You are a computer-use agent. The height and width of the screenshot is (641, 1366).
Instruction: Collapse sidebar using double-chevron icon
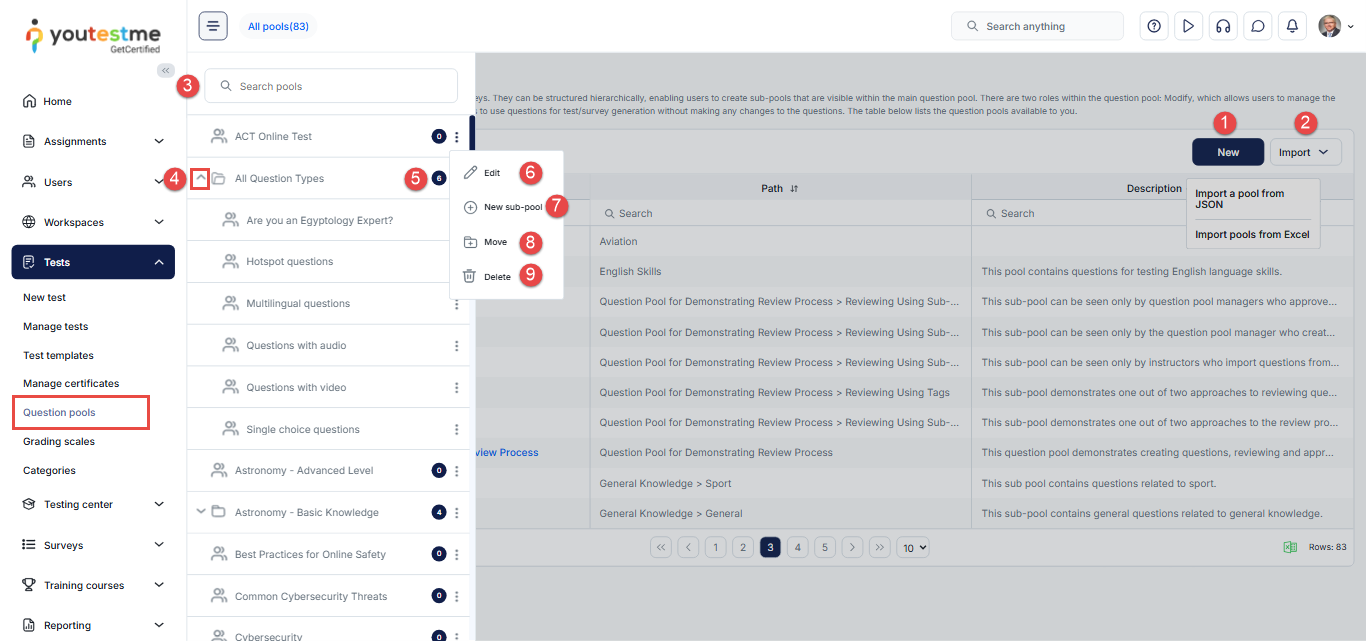[165, 70]
